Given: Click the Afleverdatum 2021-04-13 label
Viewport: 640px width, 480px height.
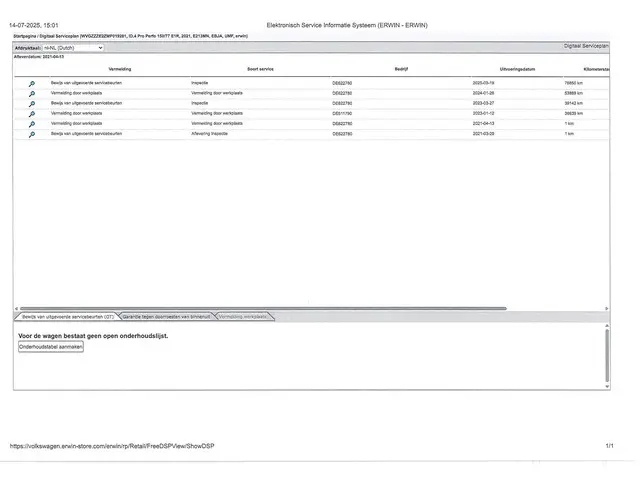Looking at the screenshot, I should [x=39, y=57].
